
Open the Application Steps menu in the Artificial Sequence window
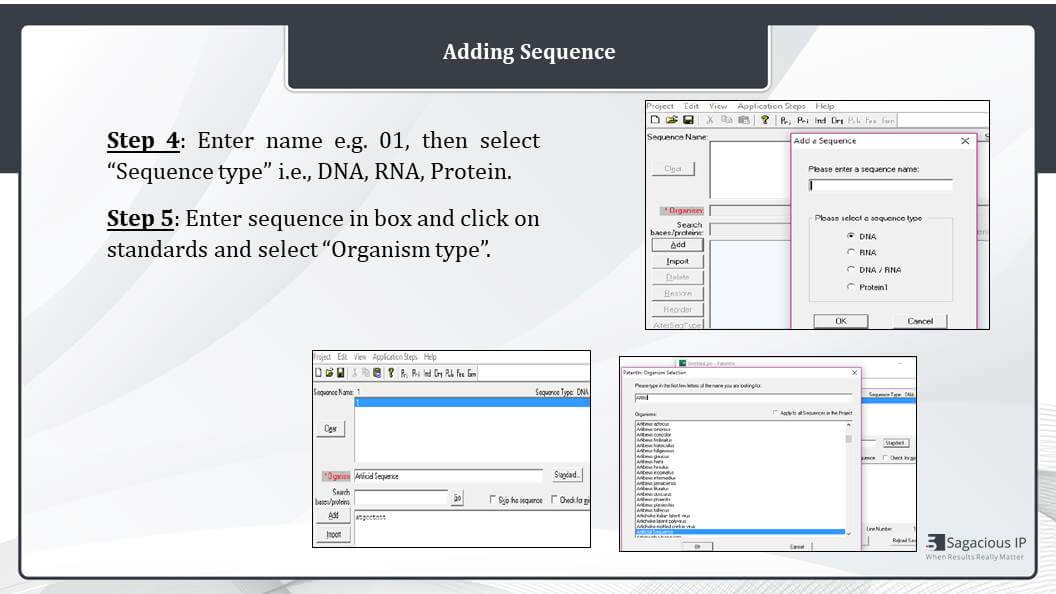click(395, 357)
